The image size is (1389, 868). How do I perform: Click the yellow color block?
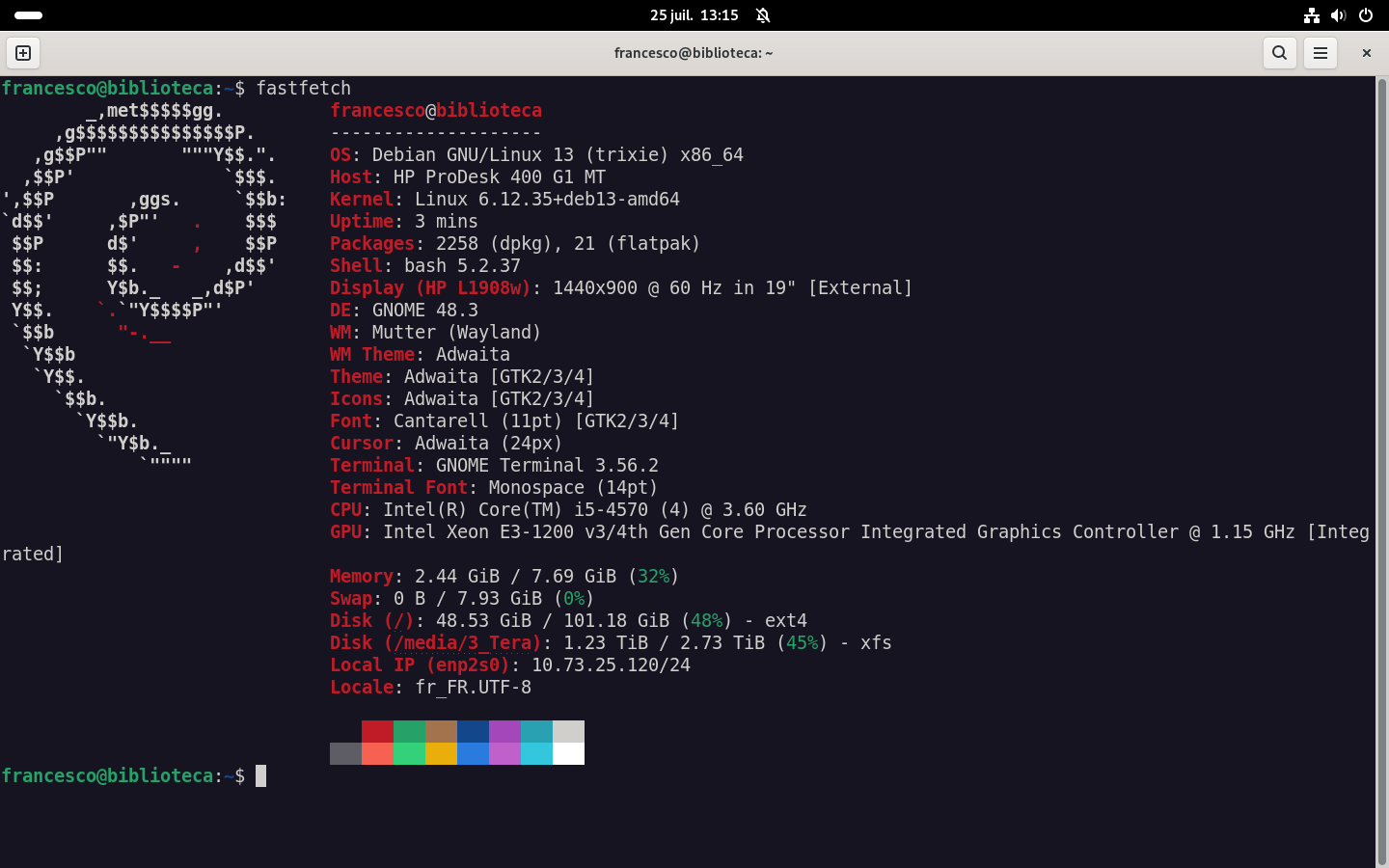441,753
